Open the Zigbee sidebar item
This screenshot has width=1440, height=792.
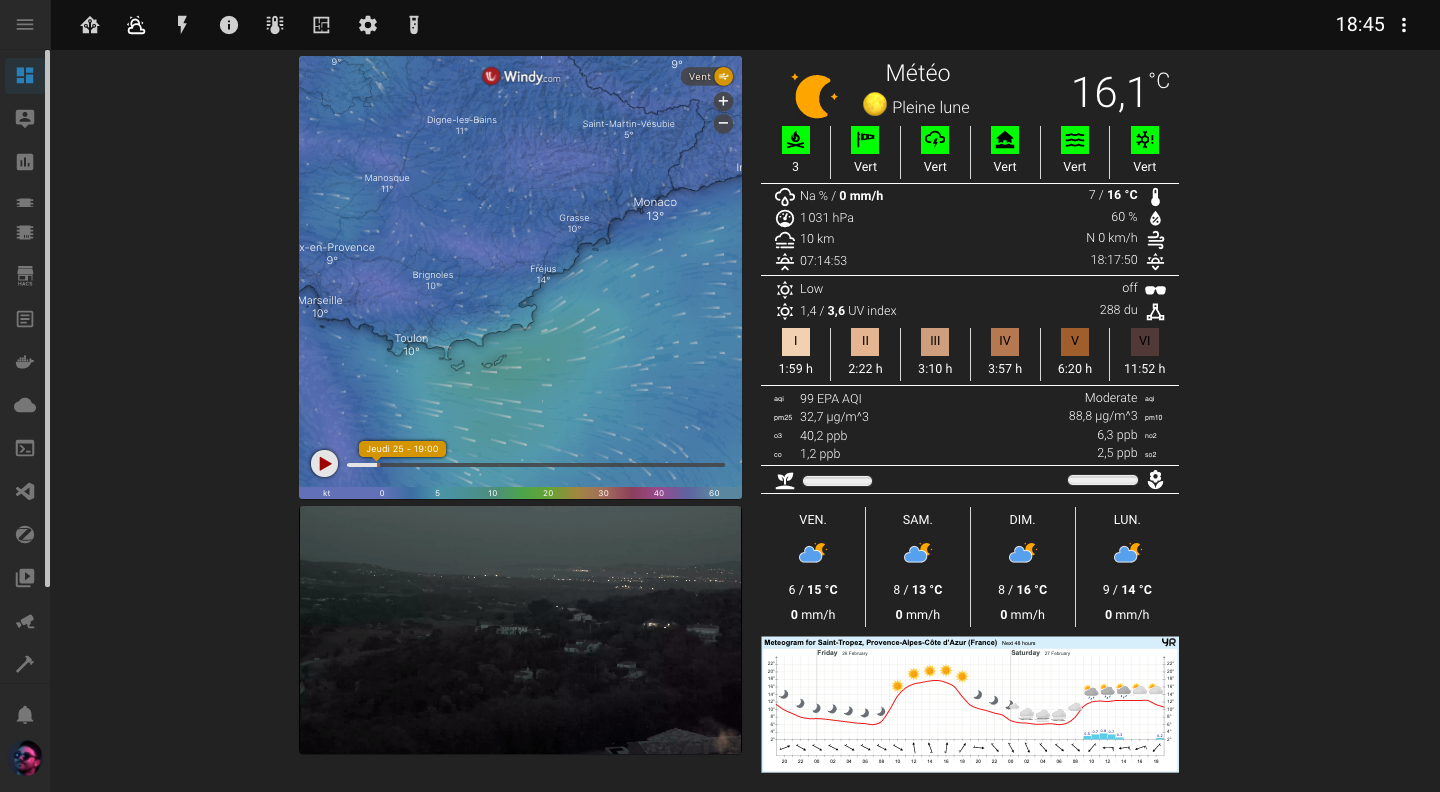click(25, 535)
